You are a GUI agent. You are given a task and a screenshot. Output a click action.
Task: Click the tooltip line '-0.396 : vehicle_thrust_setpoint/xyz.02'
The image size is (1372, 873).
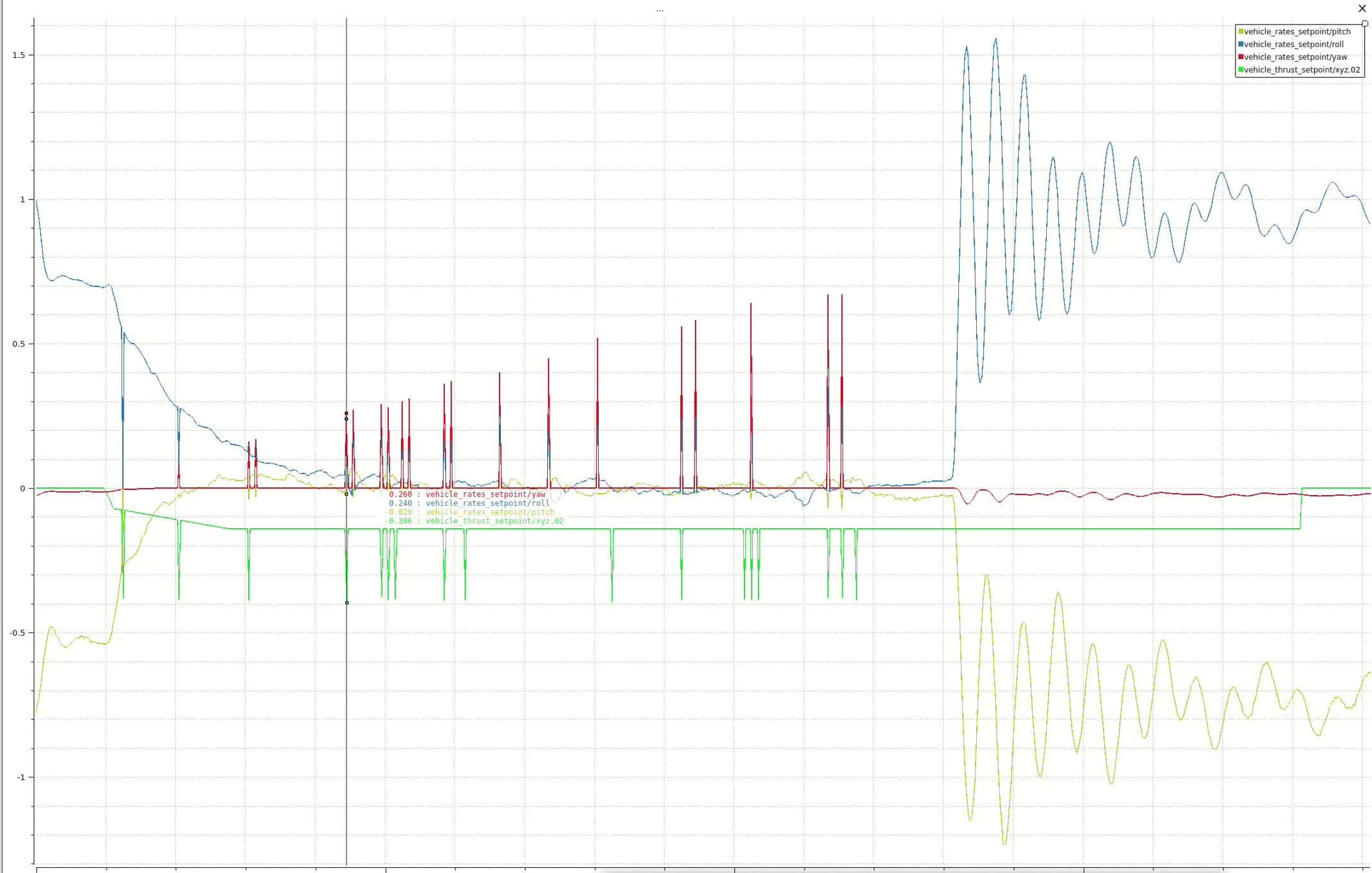tap(474, 521)
